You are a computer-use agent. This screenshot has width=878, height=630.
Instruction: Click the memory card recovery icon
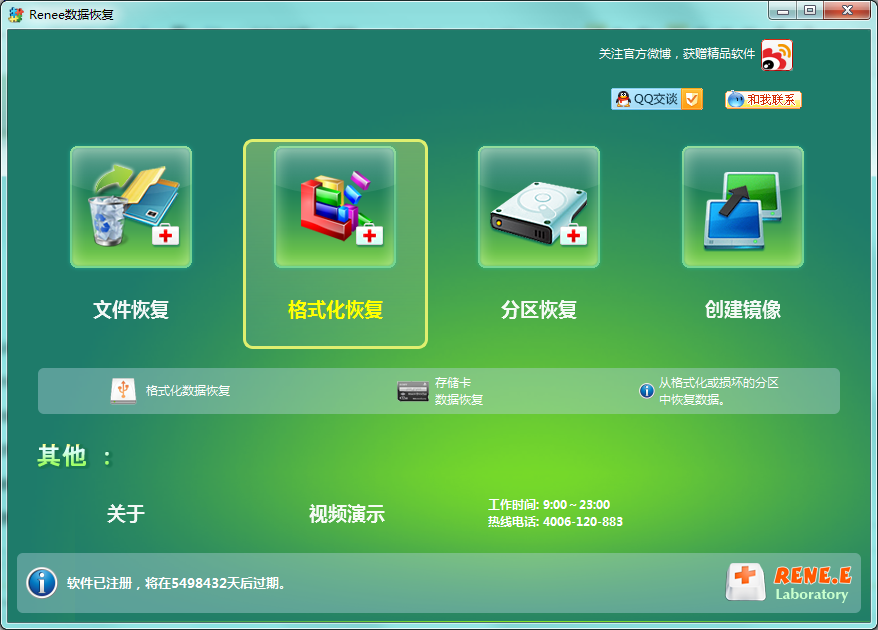(412, 391)
